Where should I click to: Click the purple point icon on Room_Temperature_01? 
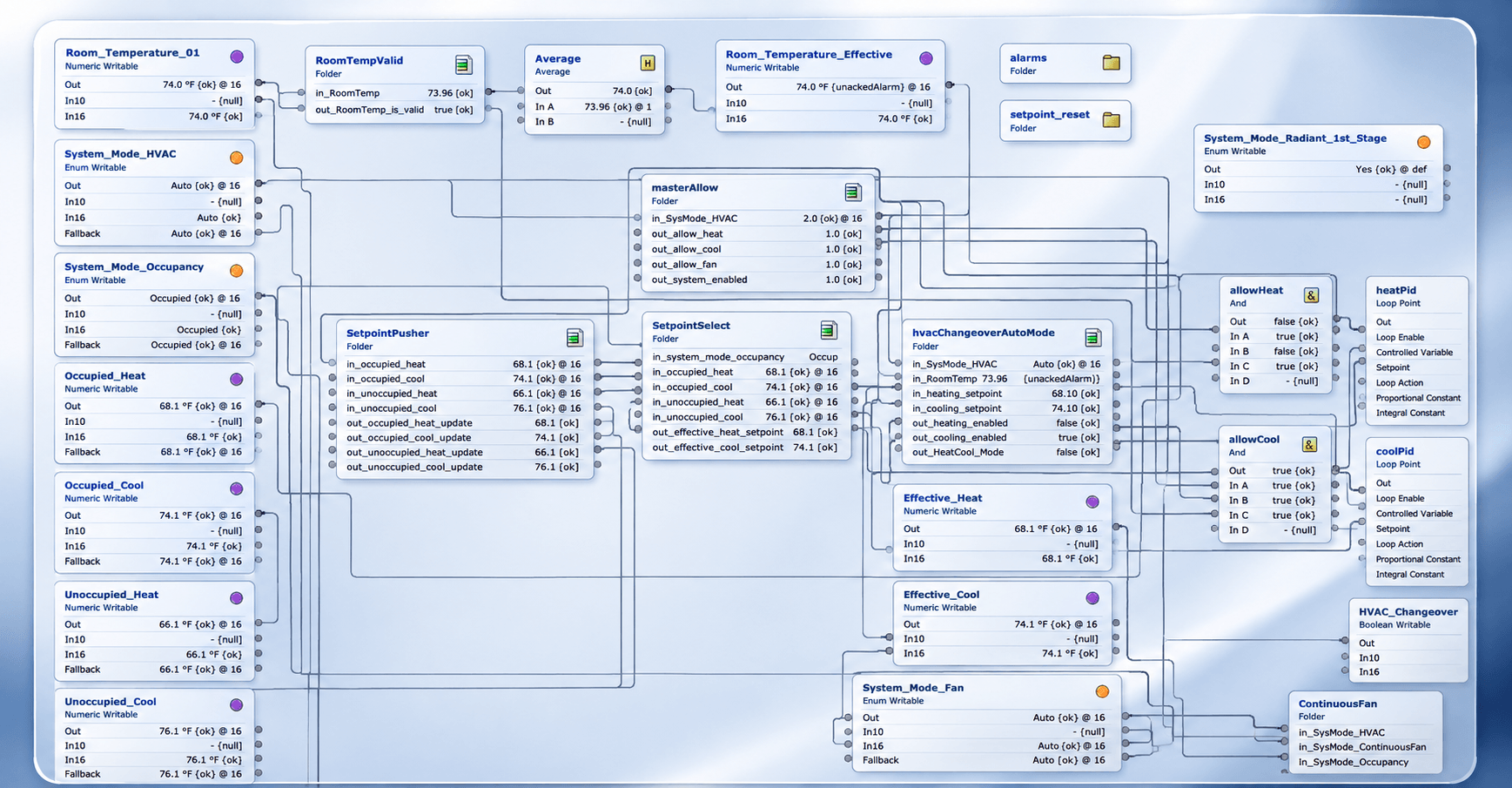coord(237,57)
